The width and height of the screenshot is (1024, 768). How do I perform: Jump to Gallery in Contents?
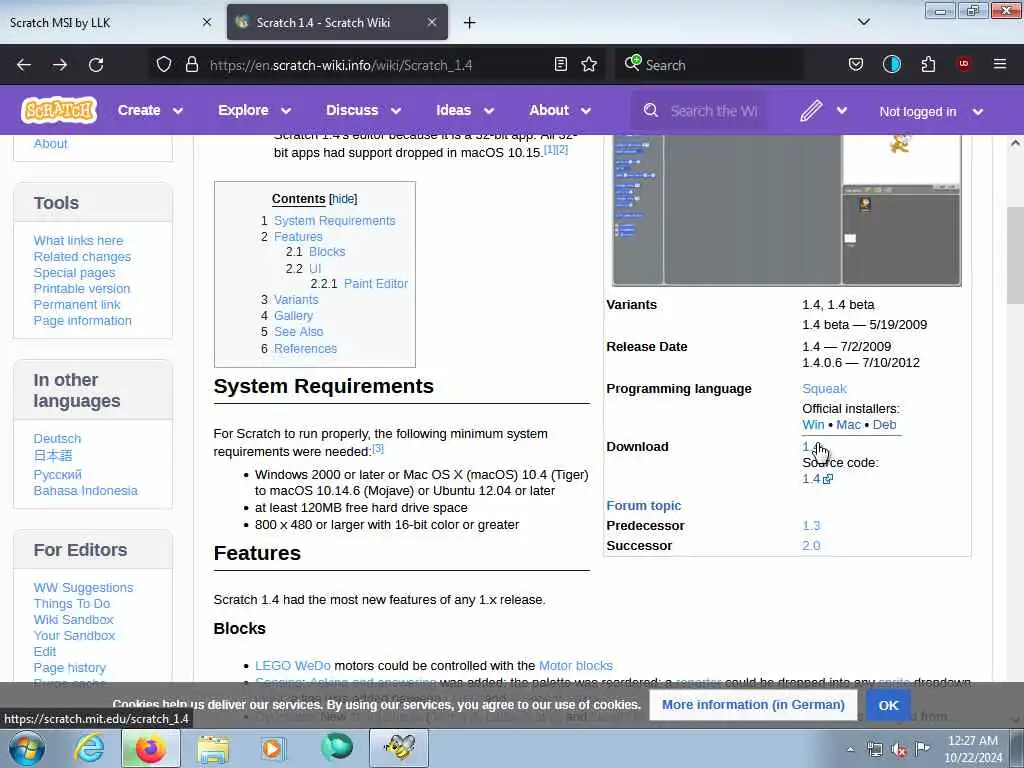coord(293,315)
